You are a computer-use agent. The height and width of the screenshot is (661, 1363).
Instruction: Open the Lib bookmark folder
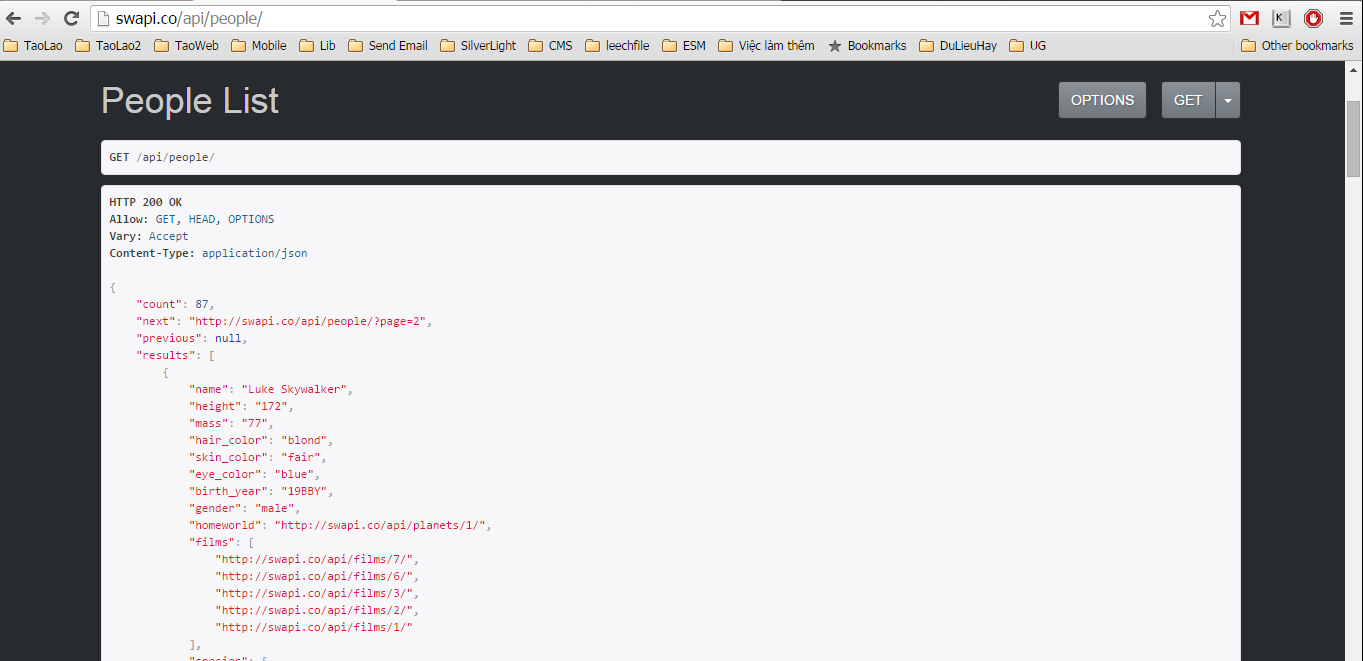tap(318, 45)
